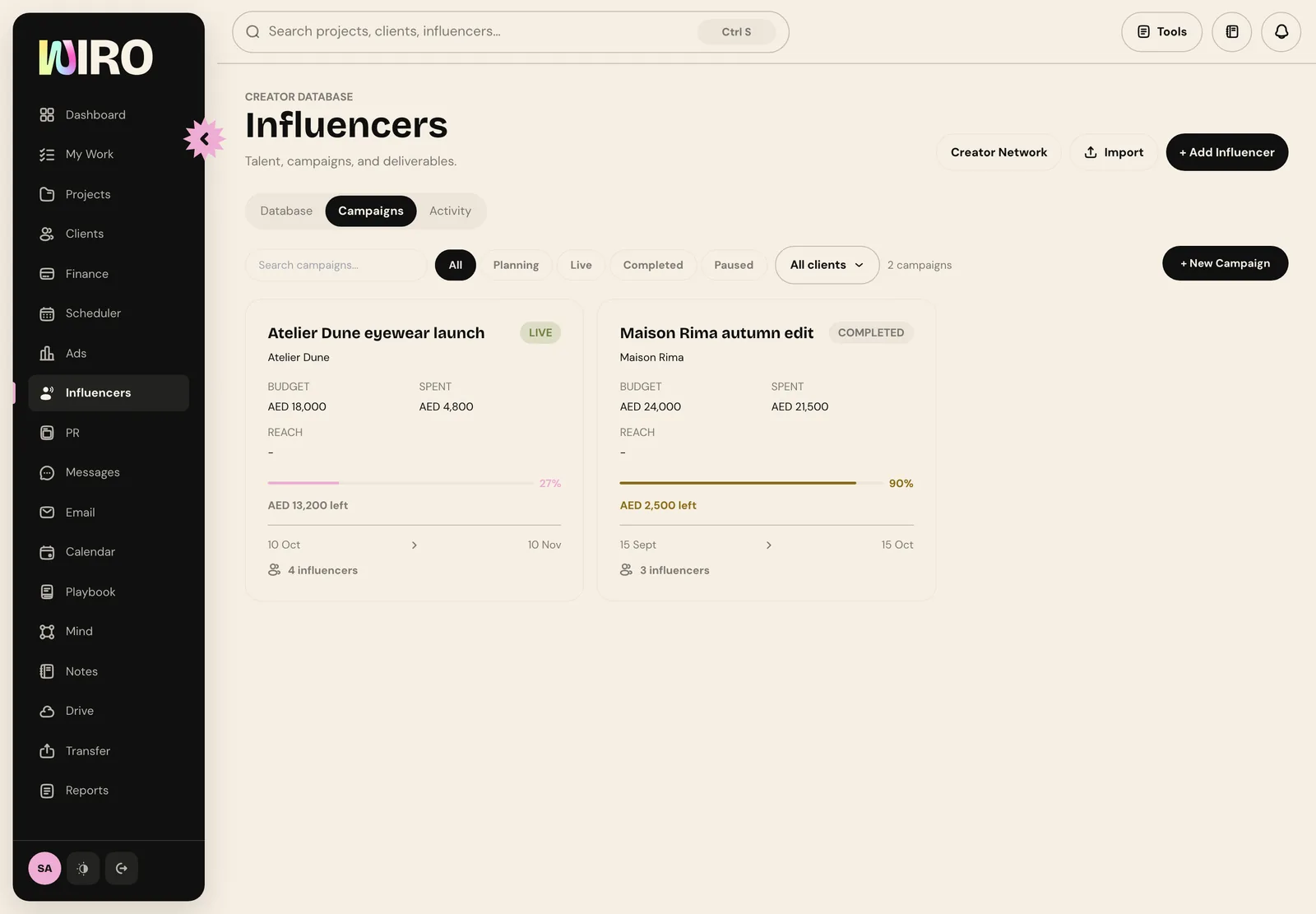Filter campaigns by Live status
Image resolution: width=1316 pixels, height=914 pixels.
[x=581, y=265]
